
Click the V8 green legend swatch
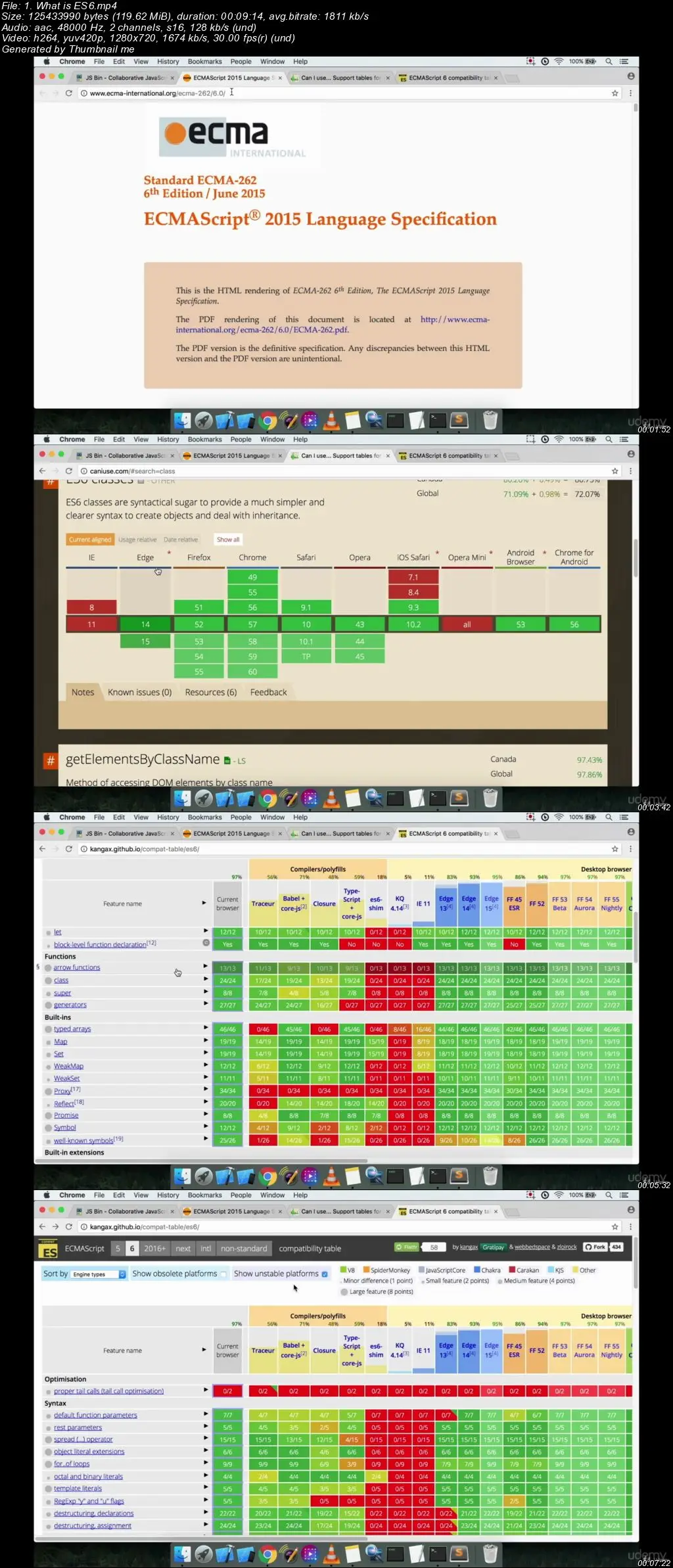343,1270
